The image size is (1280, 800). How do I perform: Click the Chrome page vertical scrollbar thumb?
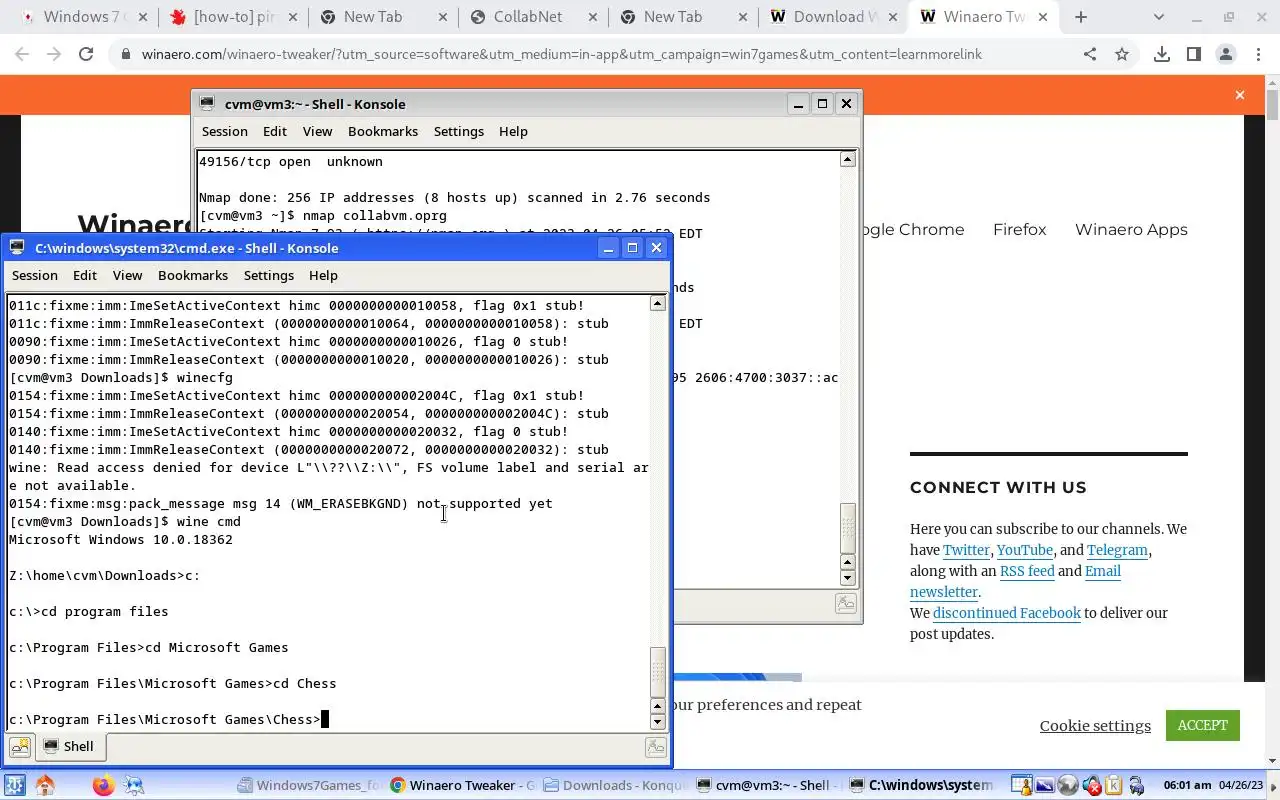[1272, 105]
